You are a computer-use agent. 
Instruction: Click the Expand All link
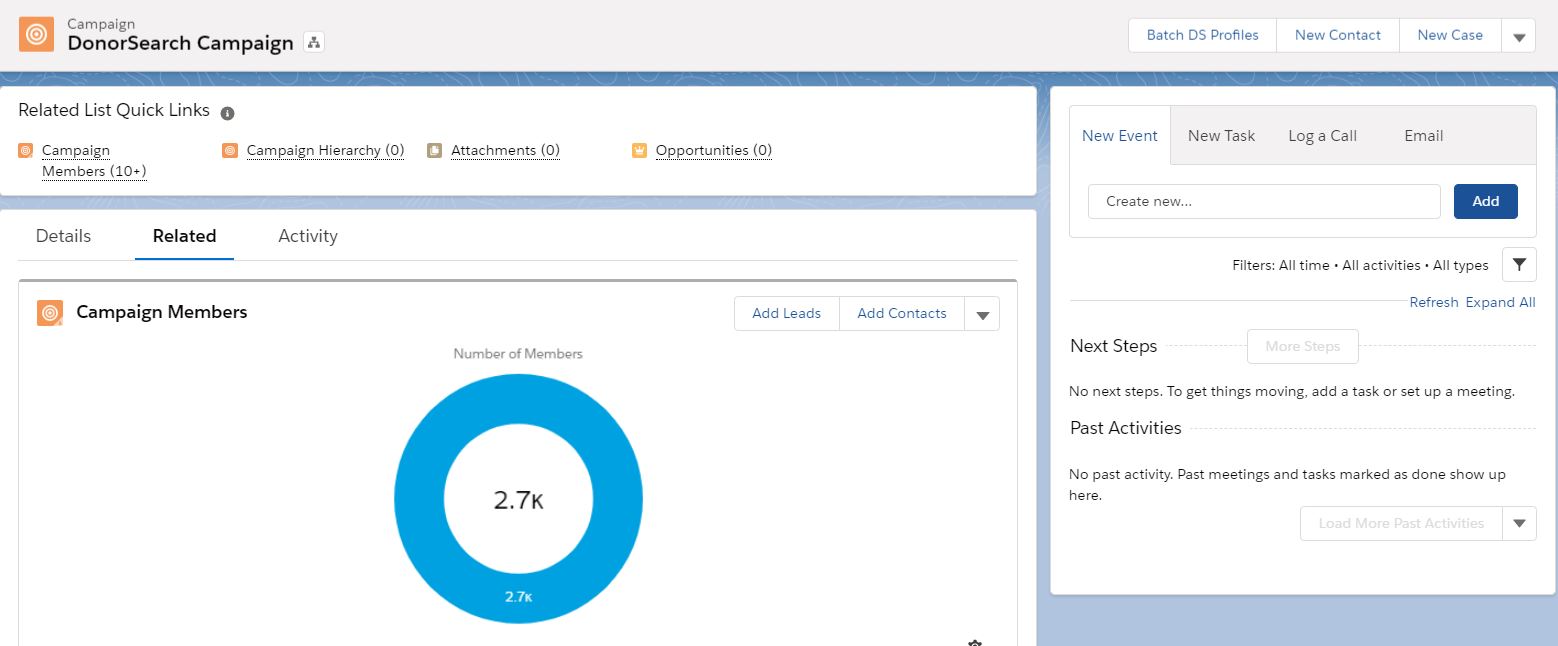point(1500,302)
